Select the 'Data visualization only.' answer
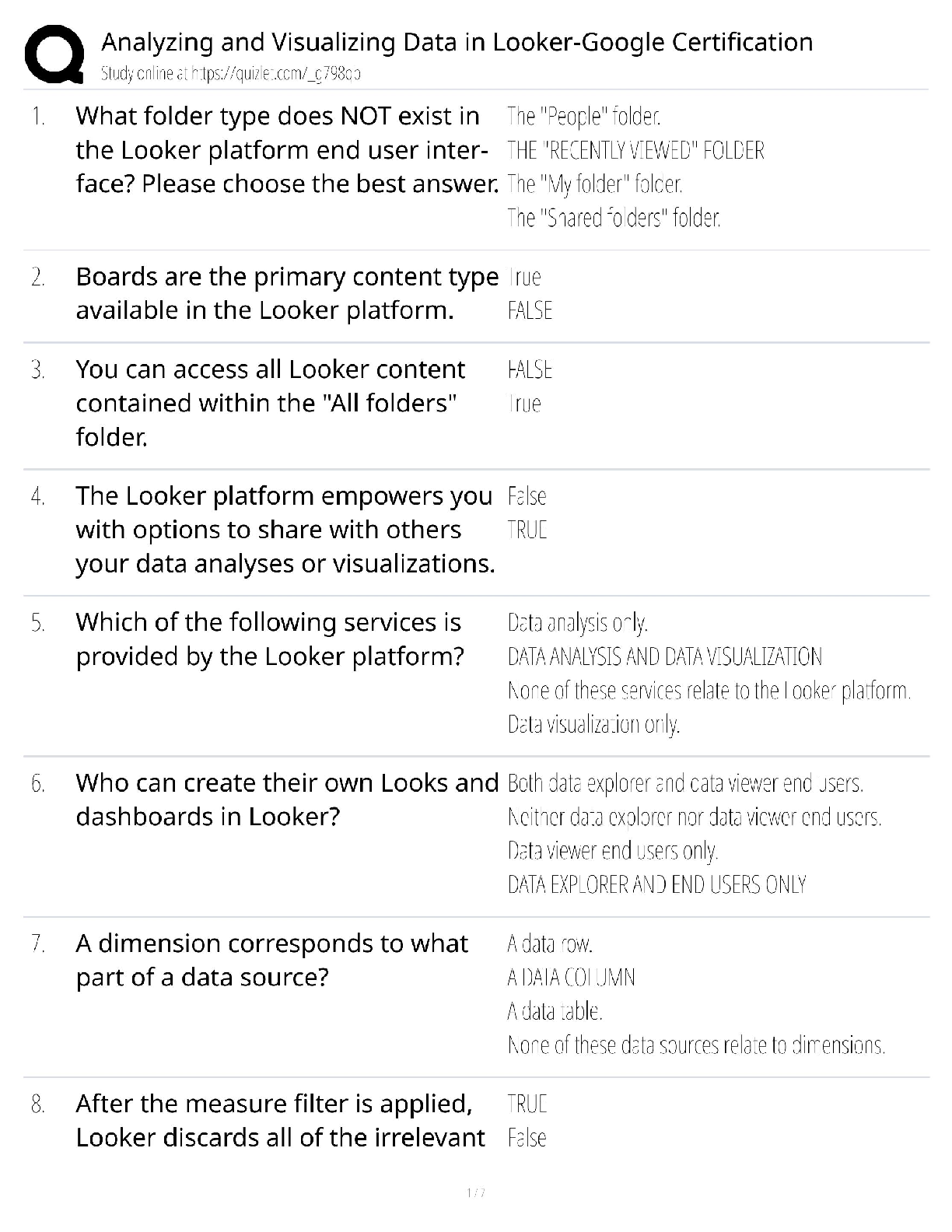The width and height of the screenshot is (952, 1232). click(593, 724)
